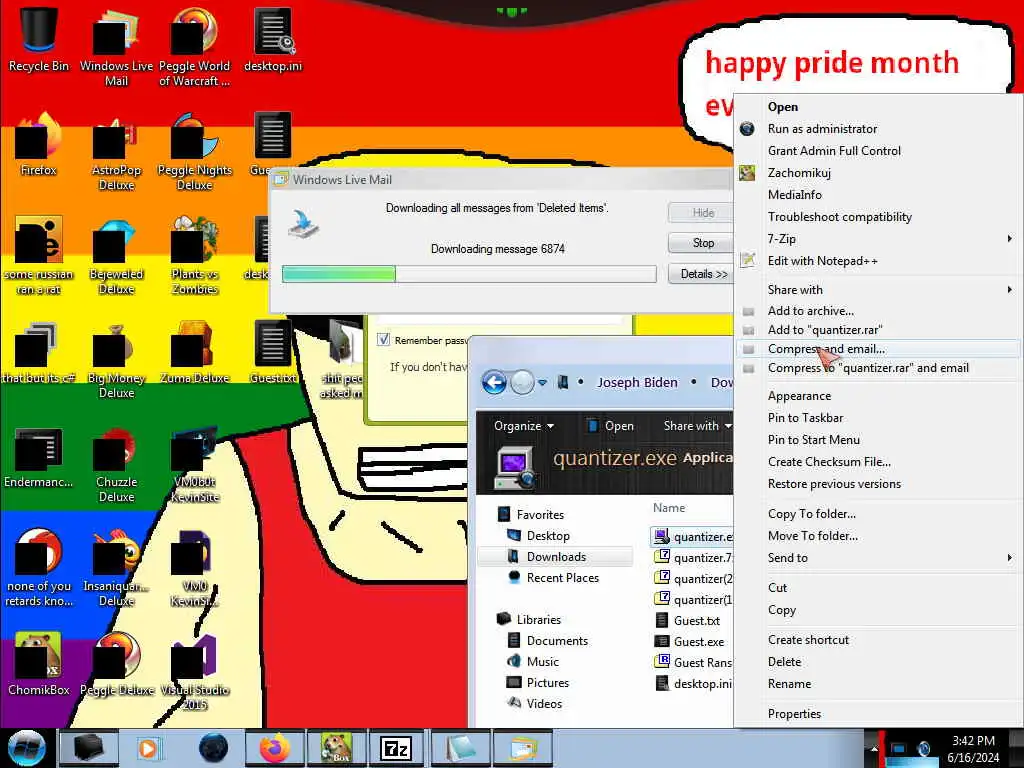1024x768 pixels.
Task: Select quantizer.exe file in Downloads list
Action: 693,537
